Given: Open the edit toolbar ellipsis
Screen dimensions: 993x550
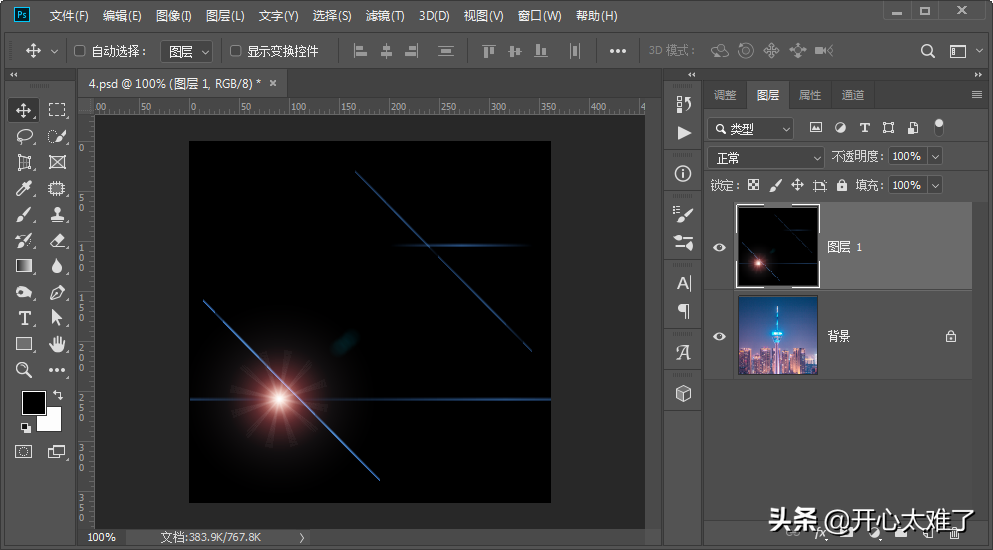Looking at the screenshot, I should click(x=57, y=370).
